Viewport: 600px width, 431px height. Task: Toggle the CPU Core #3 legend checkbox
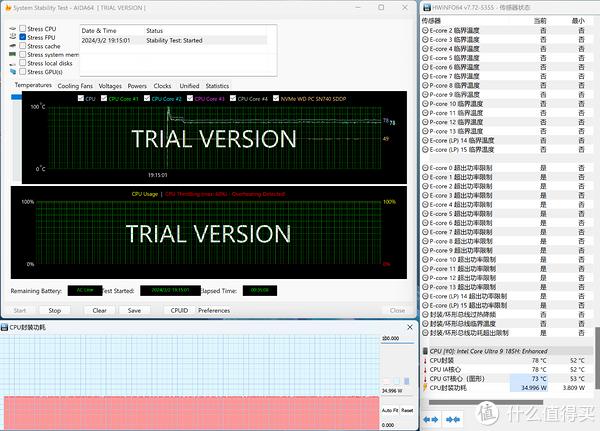point(190,98)
